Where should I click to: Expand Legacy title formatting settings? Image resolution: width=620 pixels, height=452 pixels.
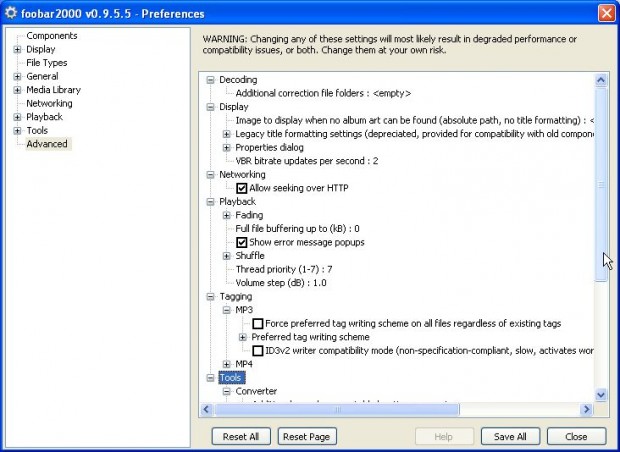(x=227, y=134)
